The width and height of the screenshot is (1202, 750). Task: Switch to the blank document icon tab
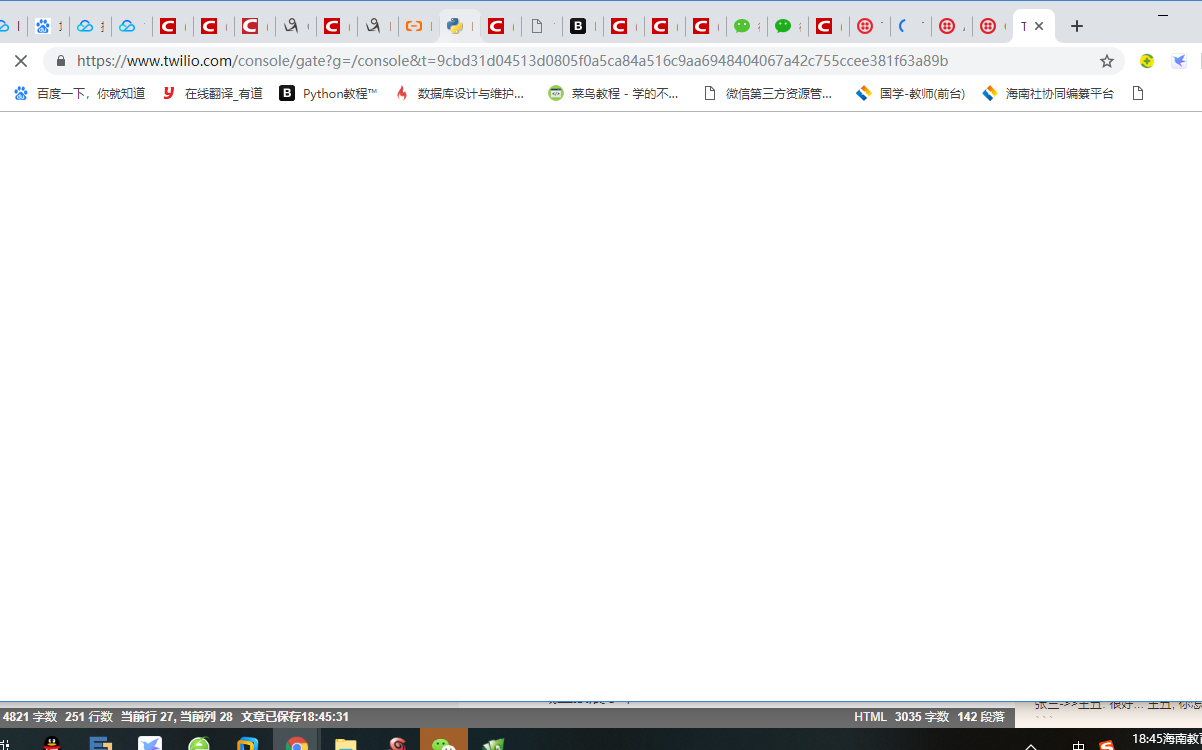(x=537, y=26)
